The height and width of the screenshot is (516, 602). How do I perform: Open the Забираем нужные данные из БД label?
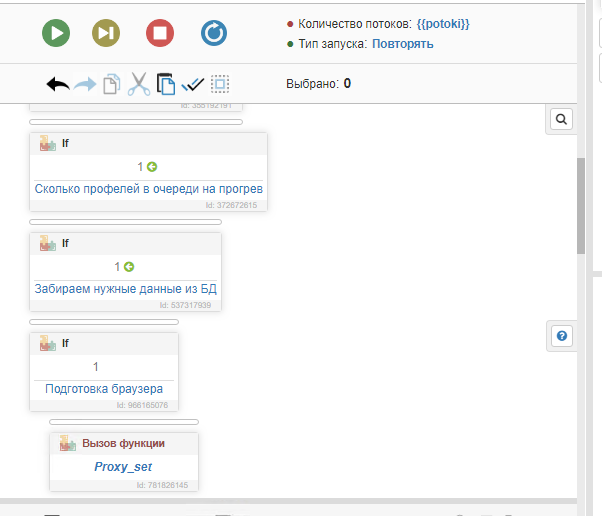click(x=126, y=288)
